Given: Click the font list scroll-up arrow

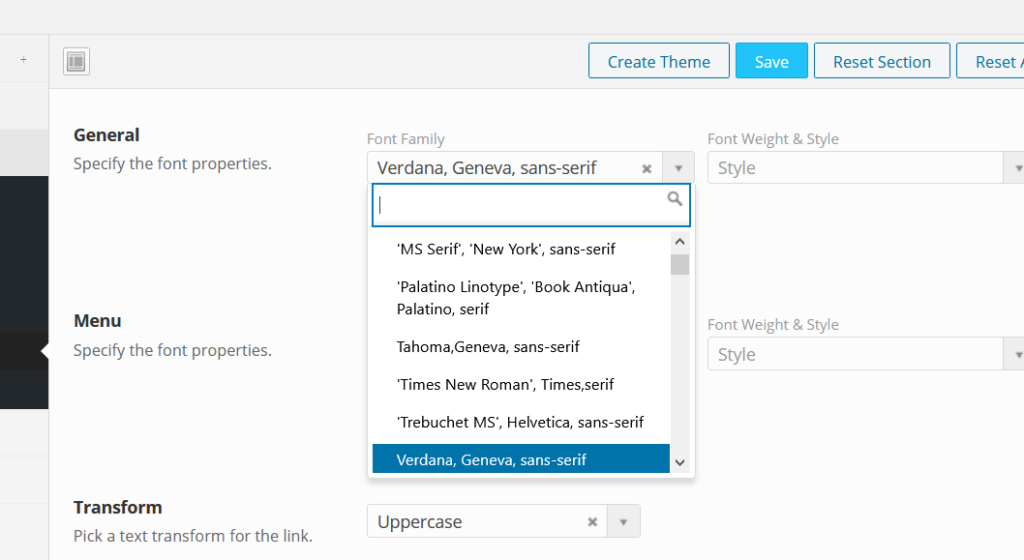Looking at the screenshot, I should point(680,242).
